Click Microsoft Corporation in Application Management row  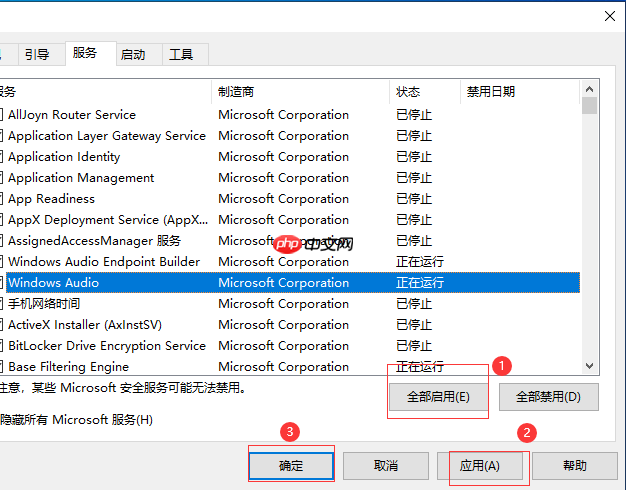(283, 178)
